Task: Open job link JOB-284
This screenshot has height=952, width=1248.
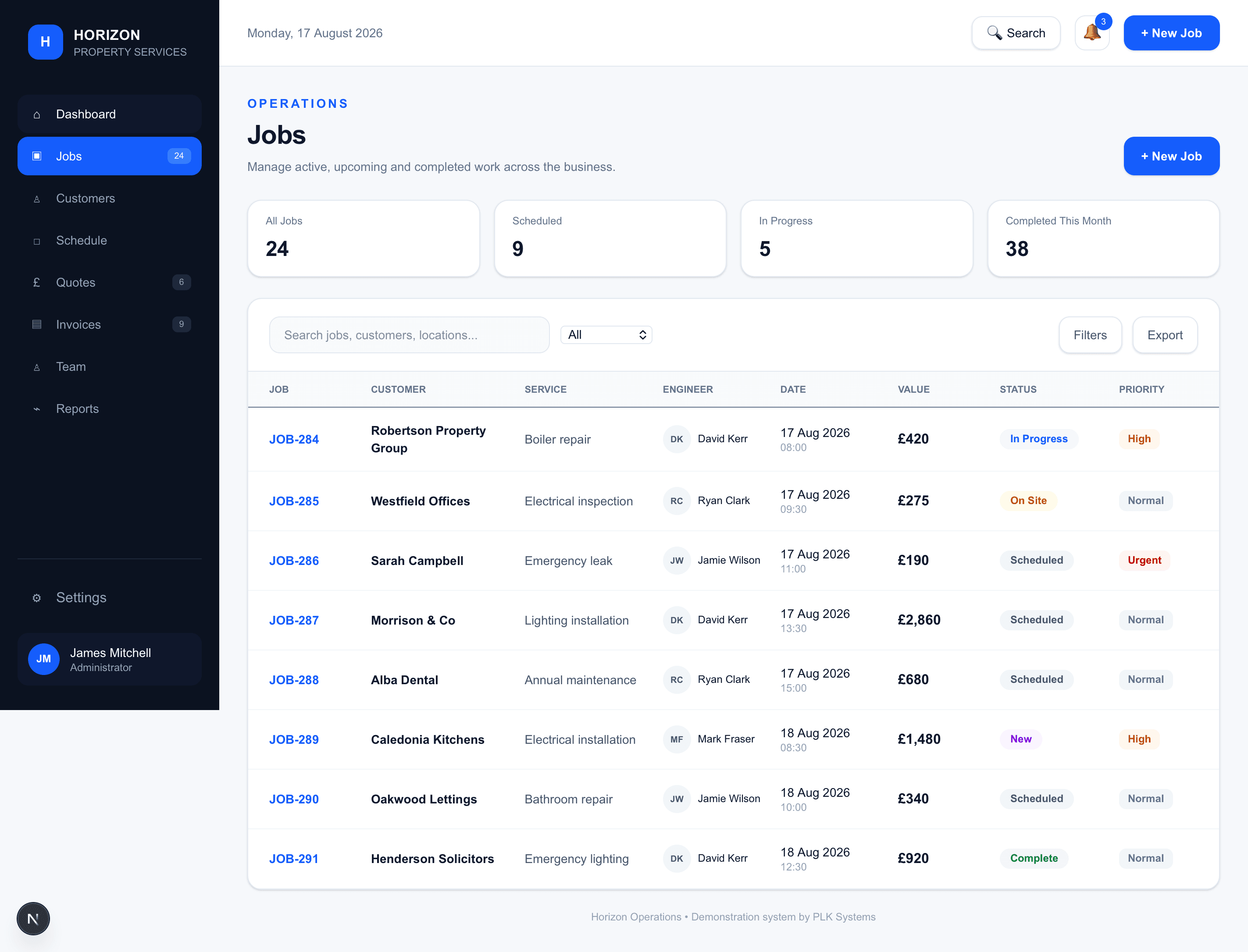Action: coord(294,439)
